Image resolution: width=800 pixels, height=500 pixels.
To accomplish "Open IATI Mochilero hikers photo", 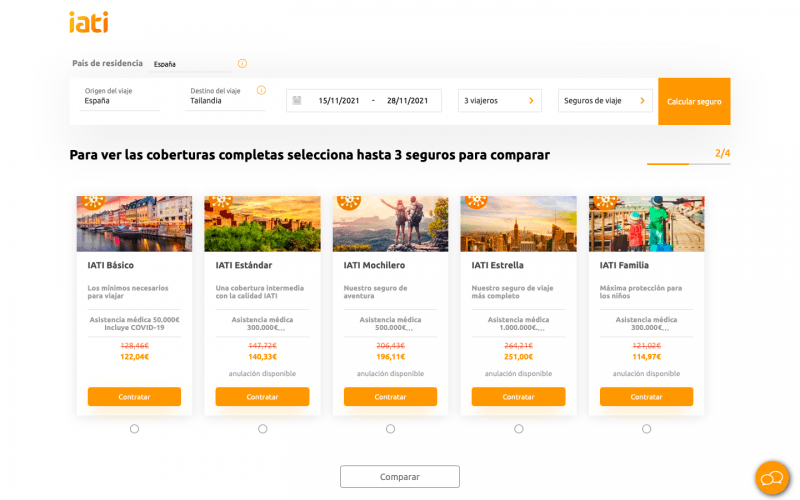I will click(x=390, y=223).
